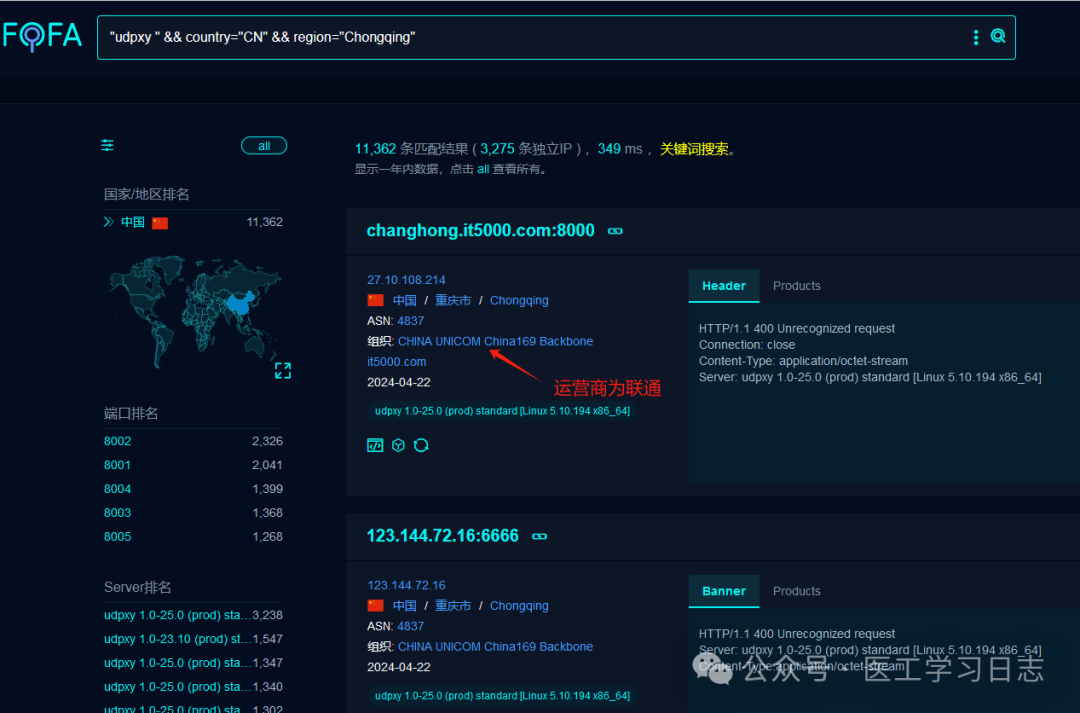Click '11,362' result count text
This screenshot has width=1080, height=713.
(x=375, y=149)
